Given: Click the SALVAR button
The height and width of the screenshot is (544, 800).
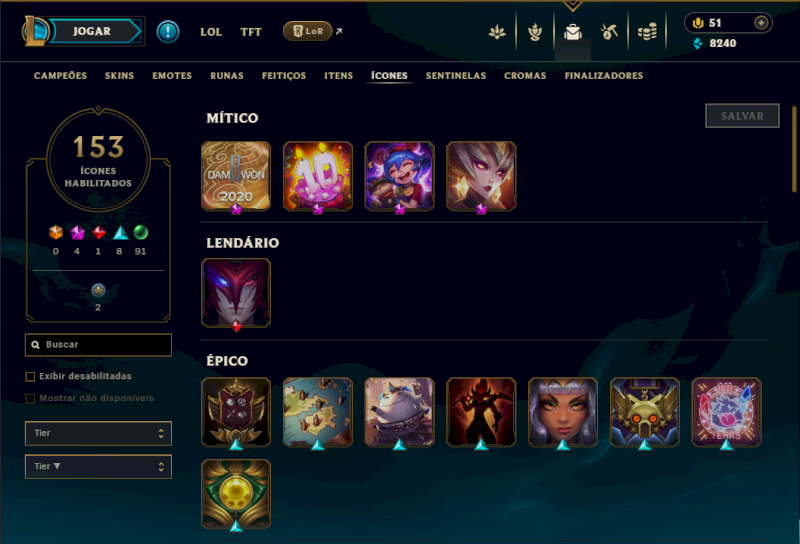Looking at the screenshot, I should (742, 116).
